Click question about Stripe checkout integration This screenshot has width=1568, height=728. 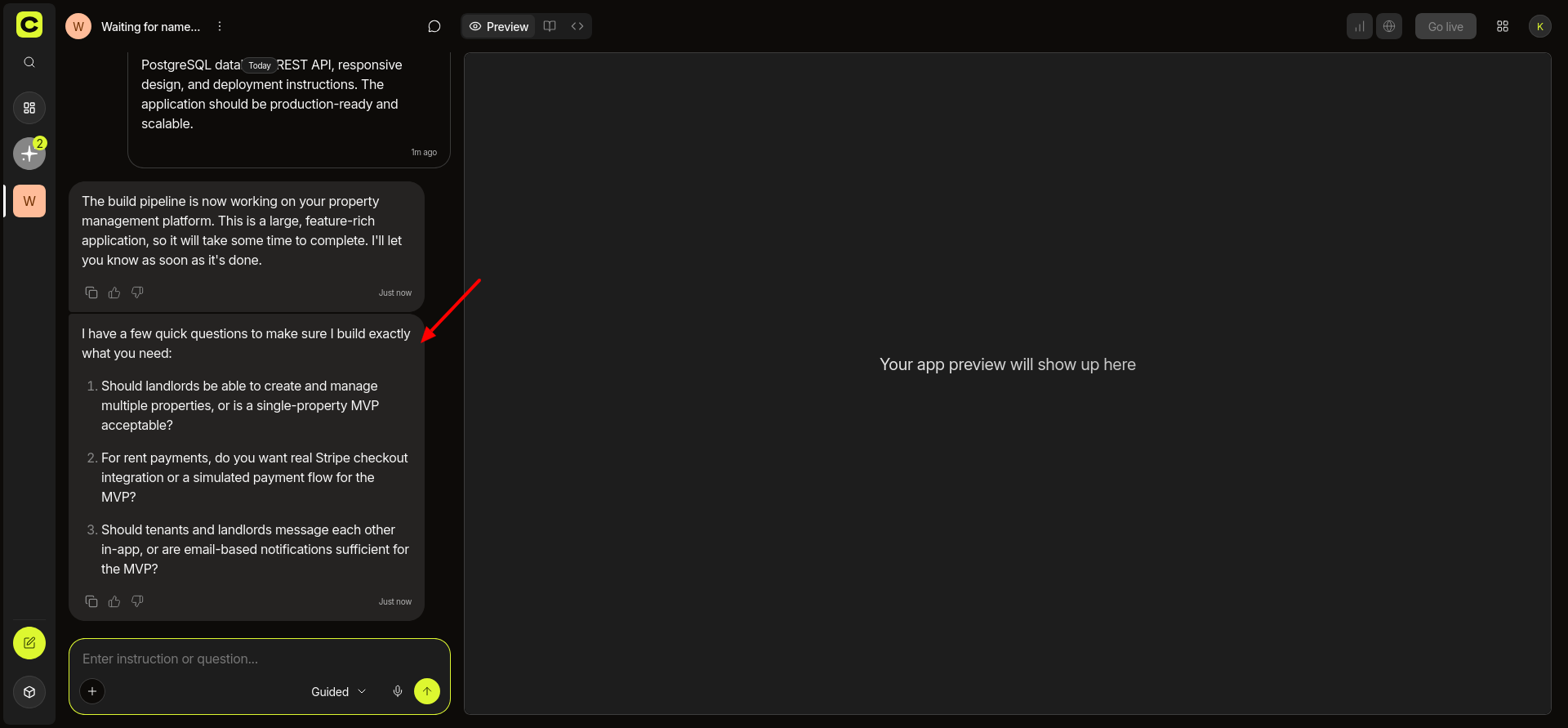(255, 477)
